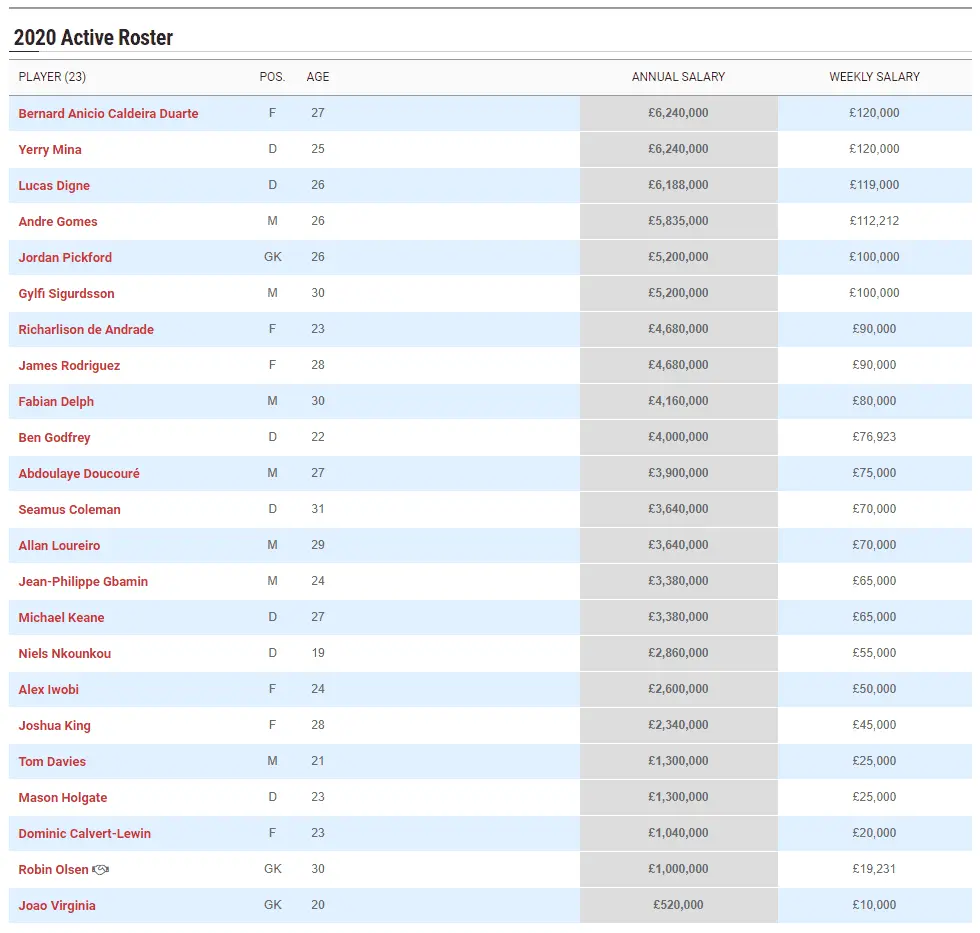Open James Rodriguez's profile

coord(69,366)
